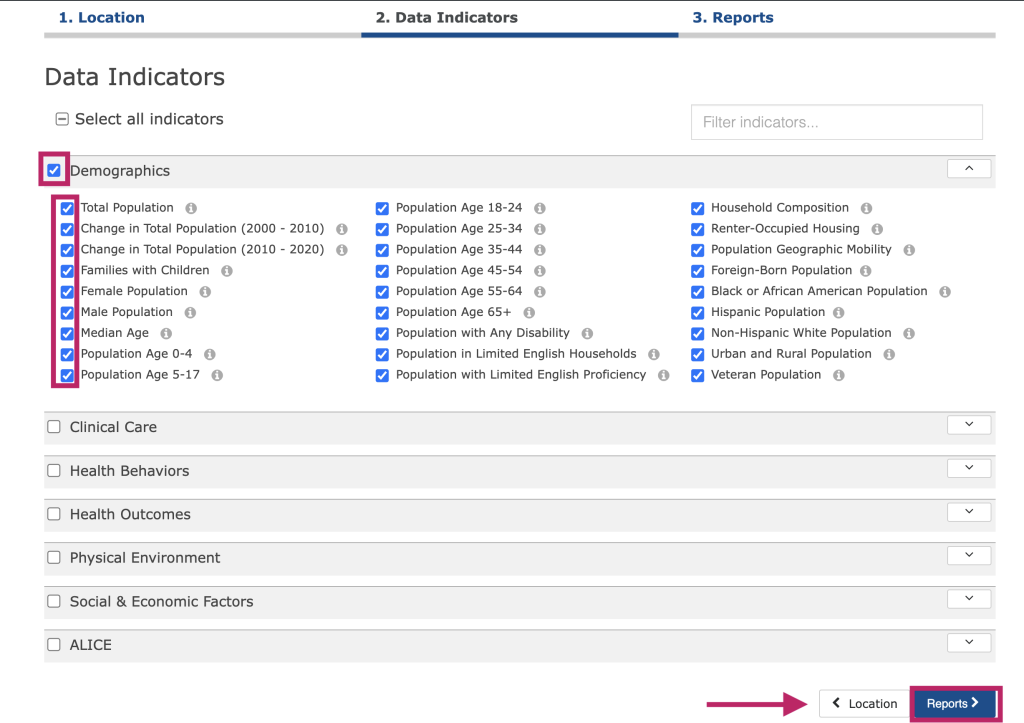Viewport: 1024px width, 723px height.
Task: Click the filter indicators search field
Action: (836, 122)
